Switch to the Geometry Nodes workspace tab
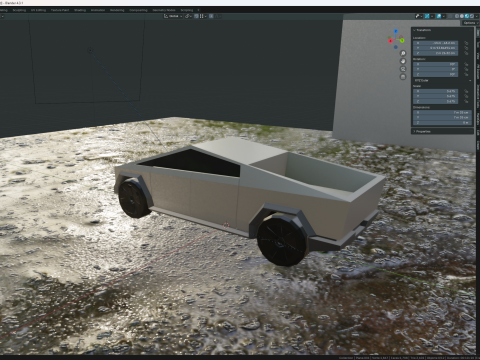 [164, 10]
